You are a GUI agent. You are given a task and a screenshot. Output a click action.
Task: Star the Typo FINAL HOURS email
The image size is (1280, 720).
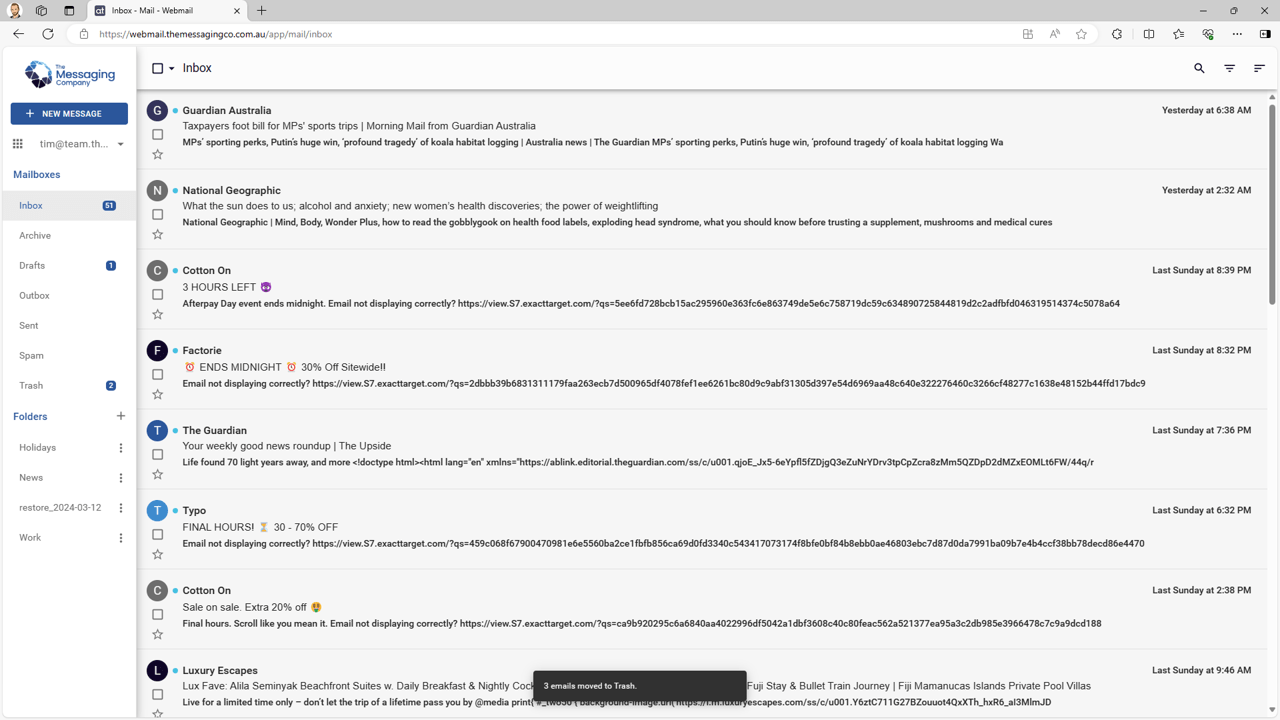157,554
